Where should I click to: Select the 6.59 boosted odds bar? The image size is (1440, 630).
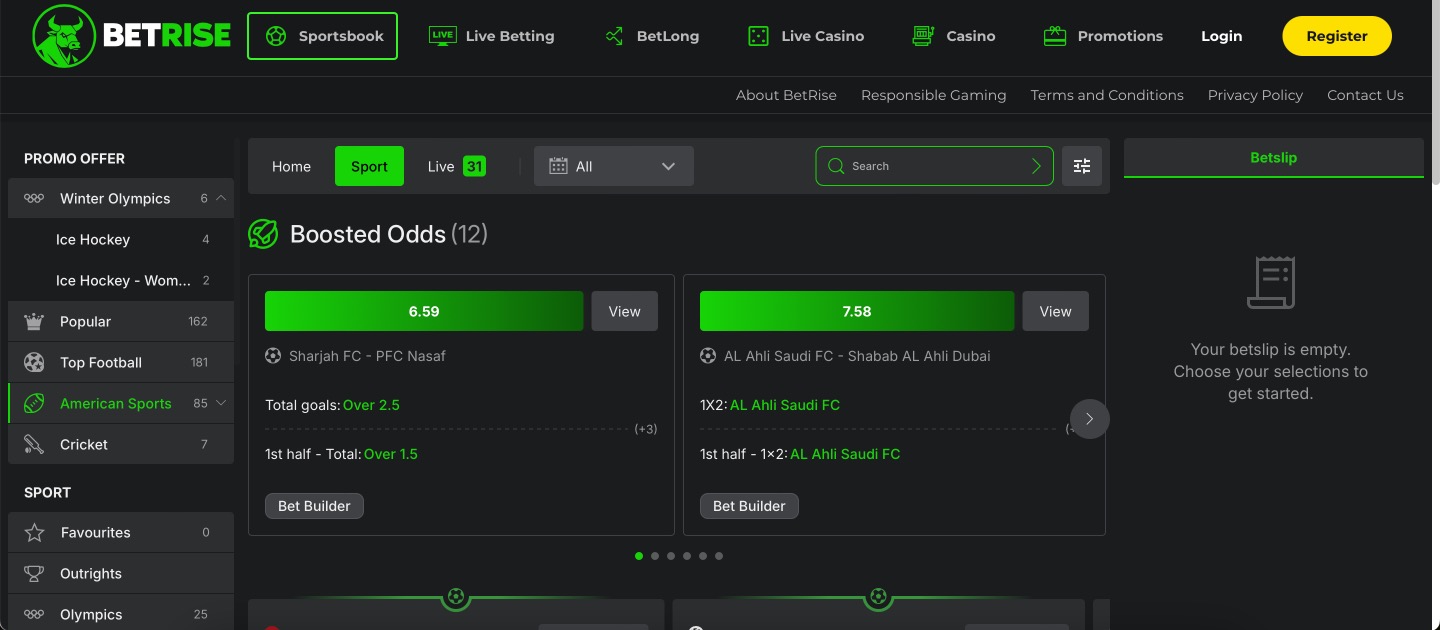pos(423,311)
